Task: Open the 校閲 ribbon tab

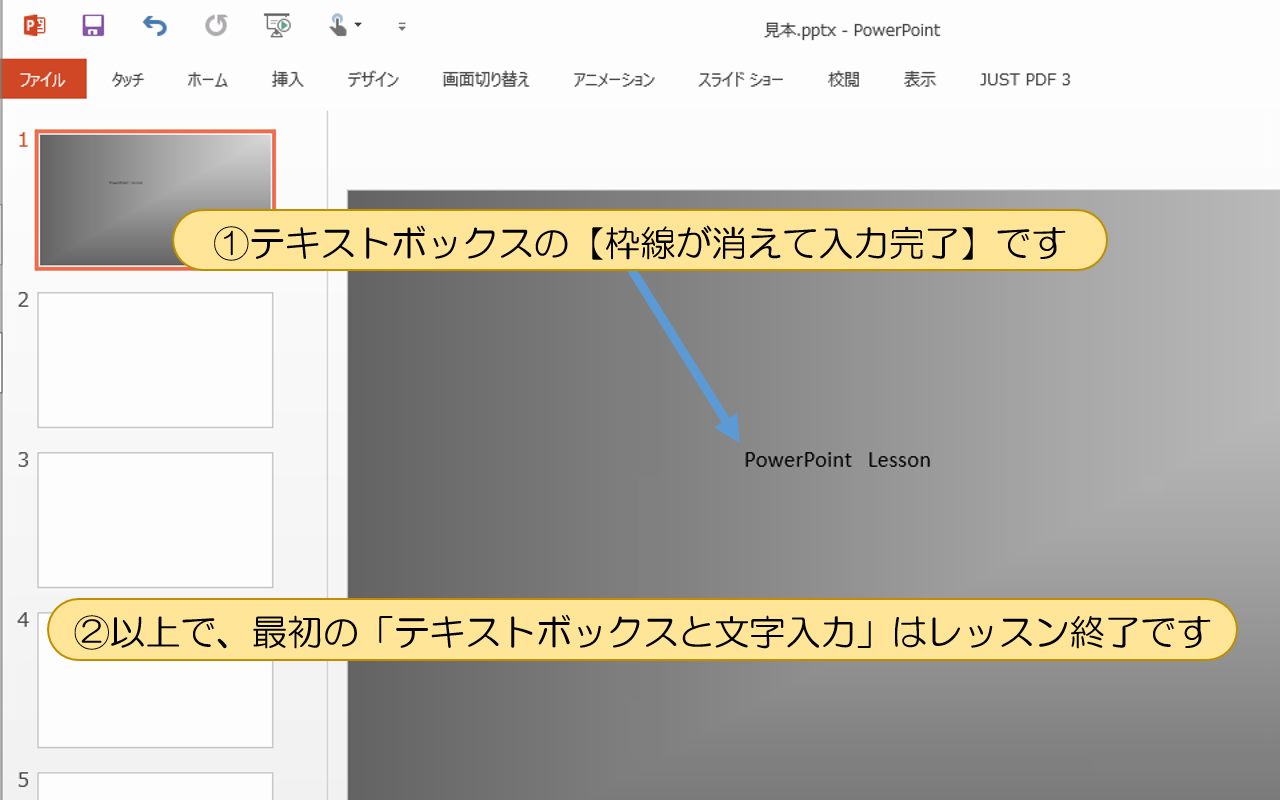Action: coord(844,80)
